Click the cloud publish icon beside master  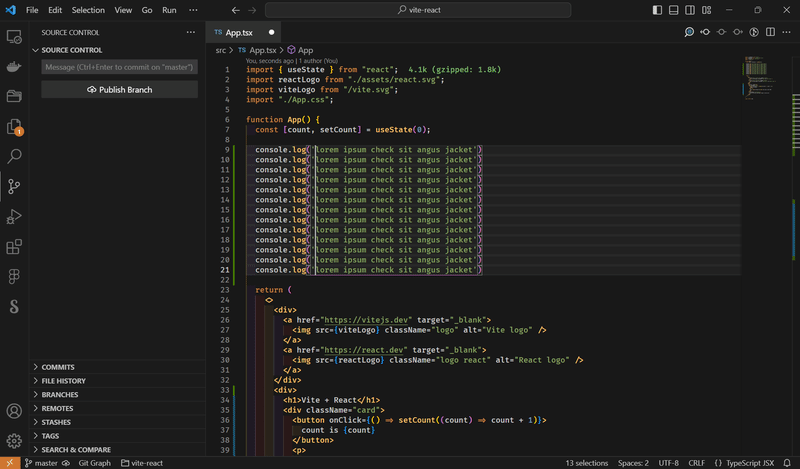click(x=66, y=463)
